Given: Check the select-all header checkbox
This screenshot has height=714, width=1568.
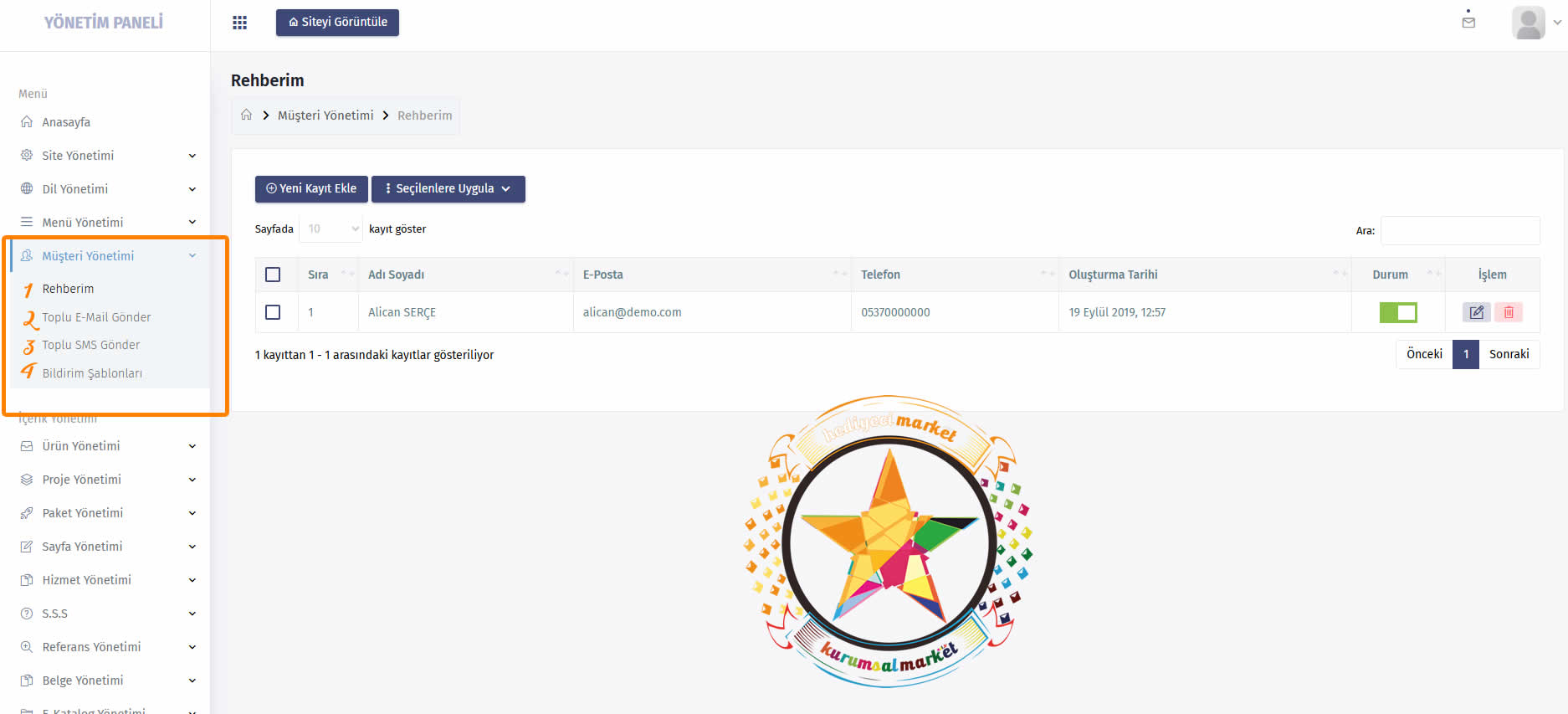Looking at the screenshot, I should 273,275.
